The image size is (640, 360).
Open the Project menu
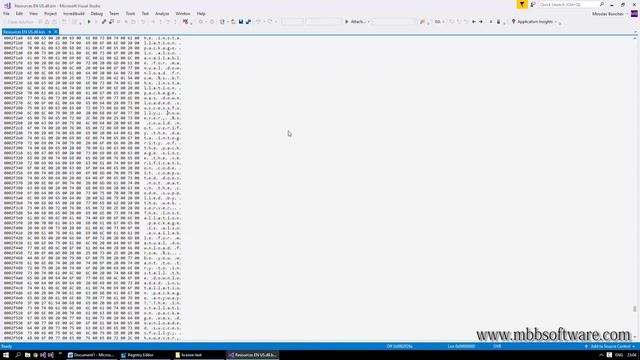tap(51, 13)
